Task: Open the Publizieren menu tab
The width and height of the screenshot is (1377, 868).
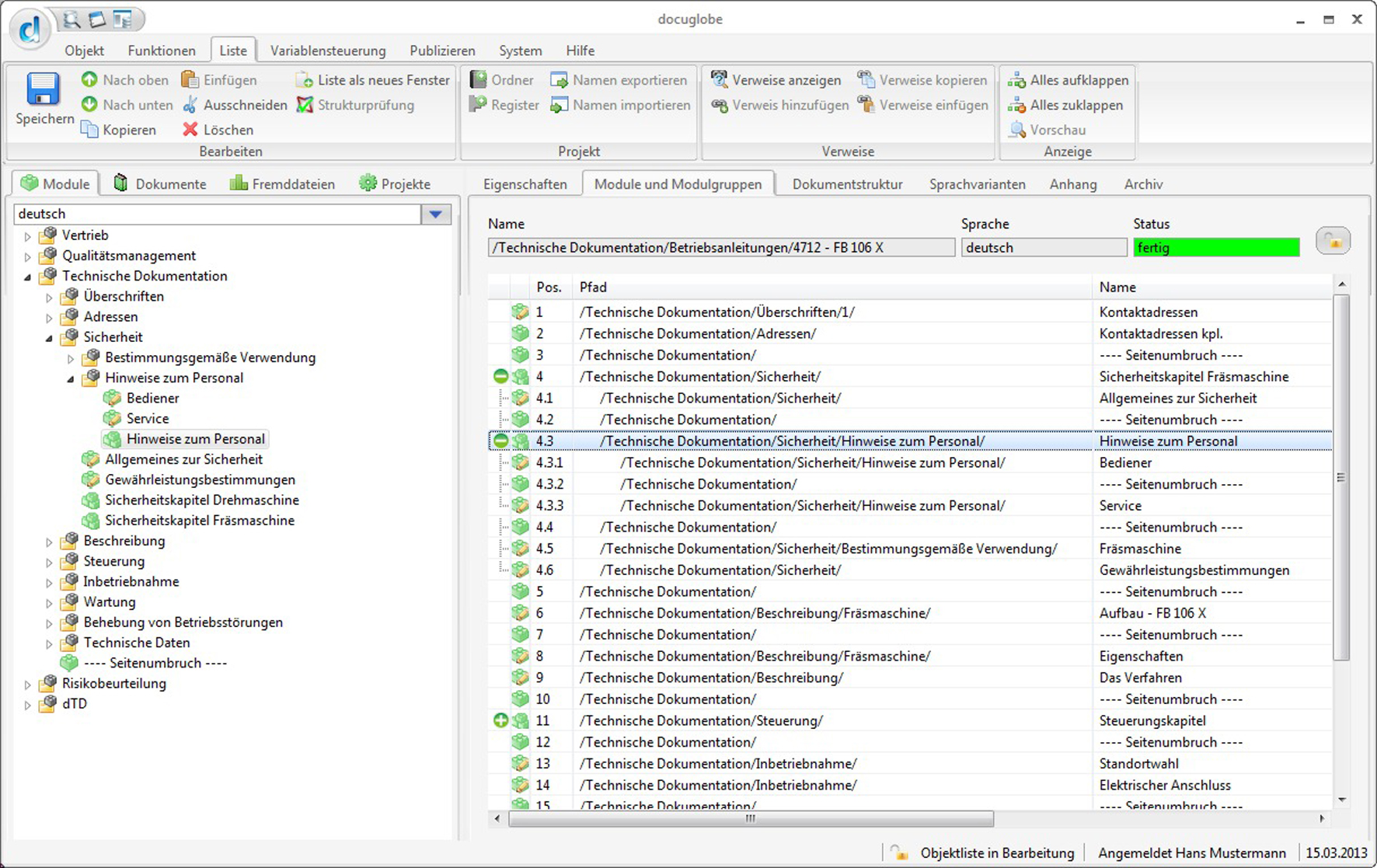Action: 442,51
